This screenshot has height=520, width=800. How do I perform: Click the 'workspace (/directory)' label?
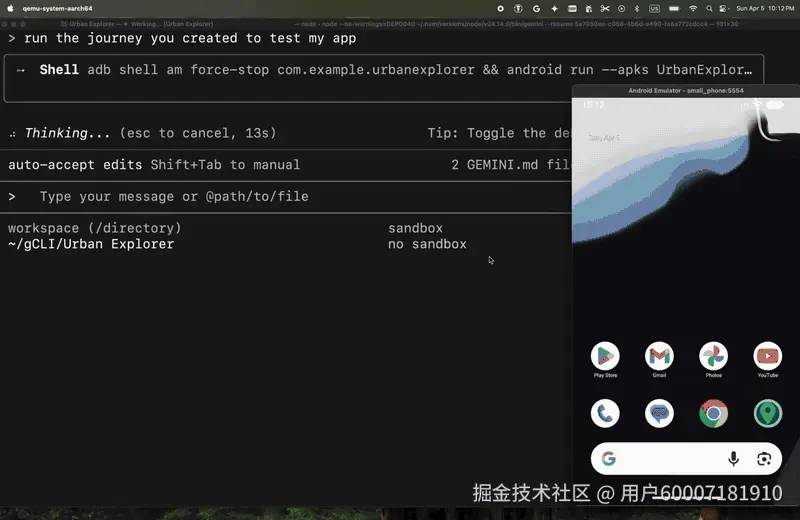coord(94,228)
